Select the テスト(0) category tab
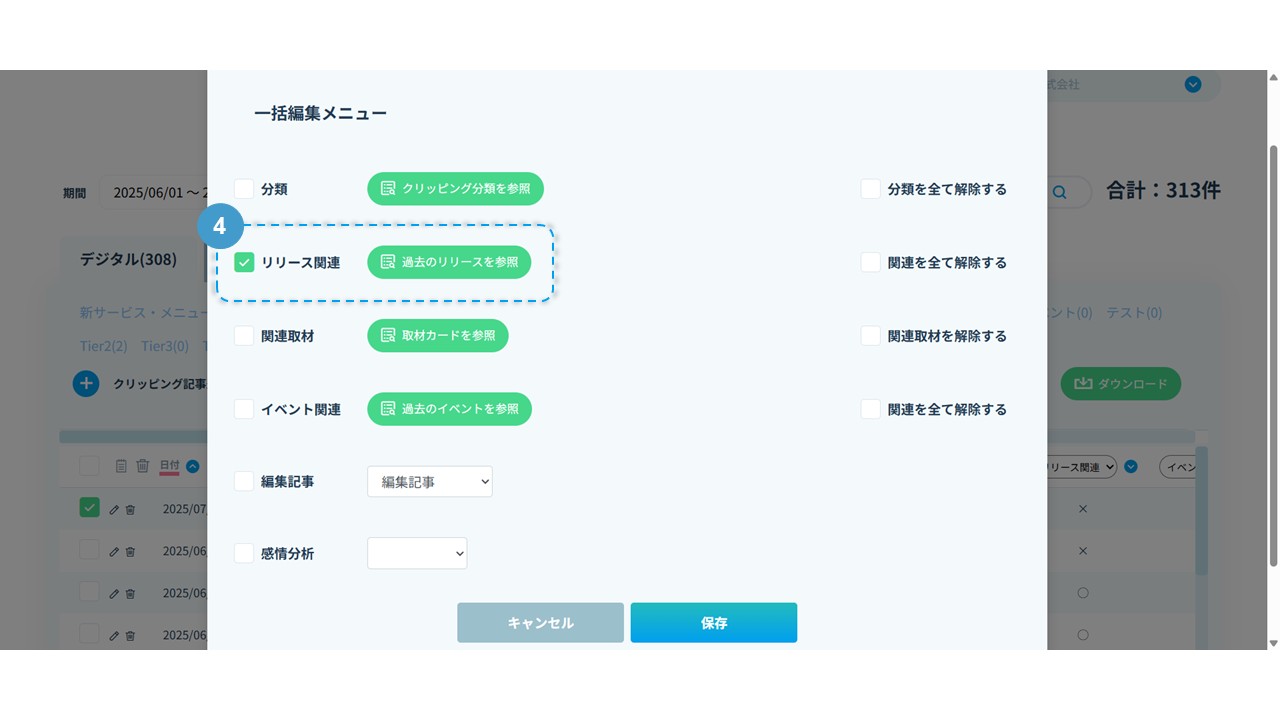The width and height of the screenshot is (1280, 720). pos(1134,313)
